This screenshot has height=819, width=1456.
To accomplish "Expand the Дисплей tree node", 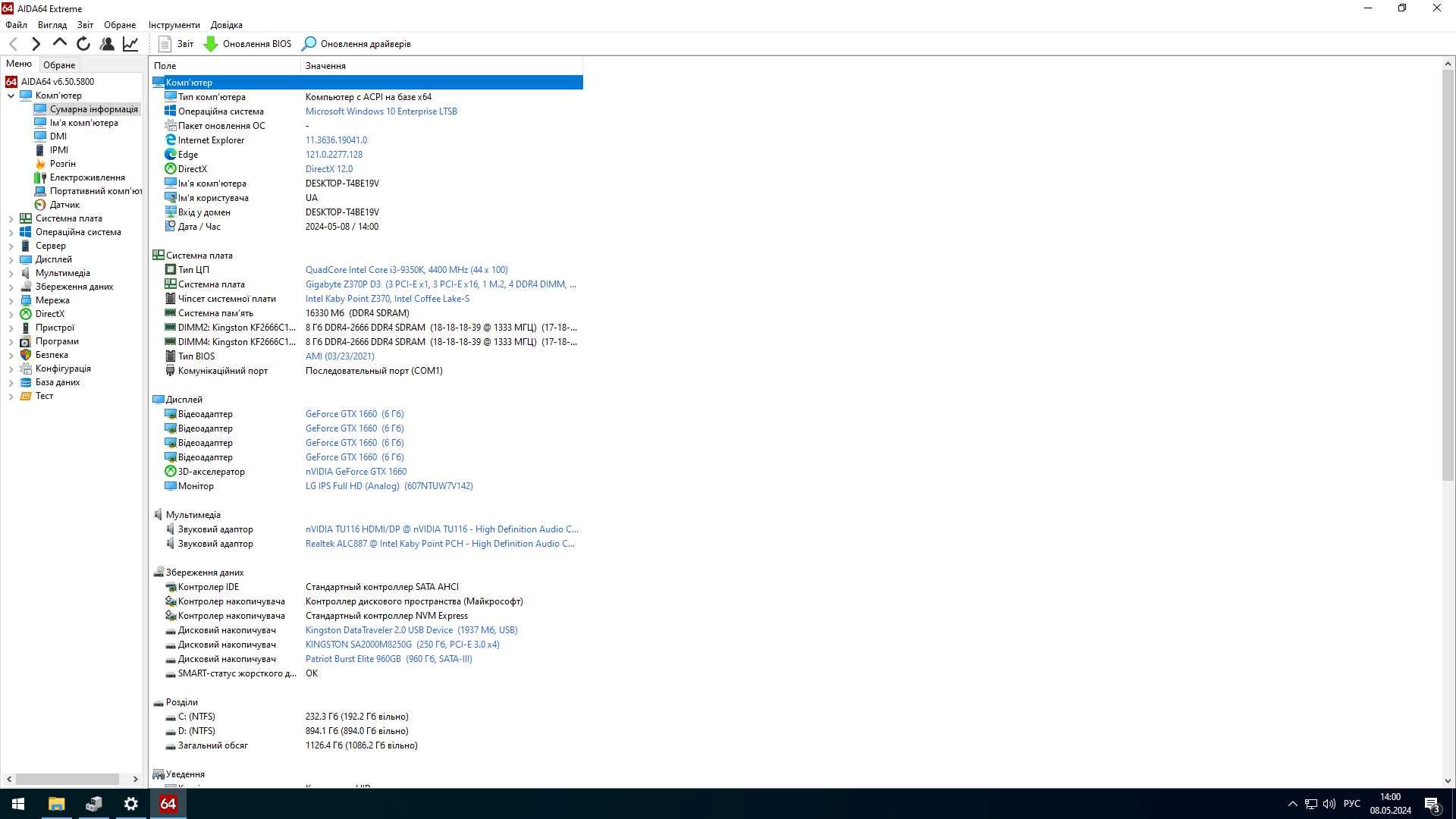I will pos(11,259).
